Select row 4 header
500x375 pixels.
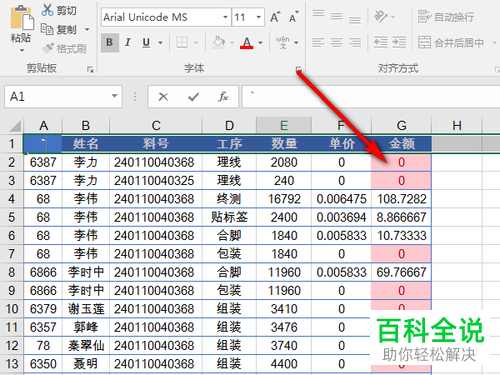coord(12,199)
